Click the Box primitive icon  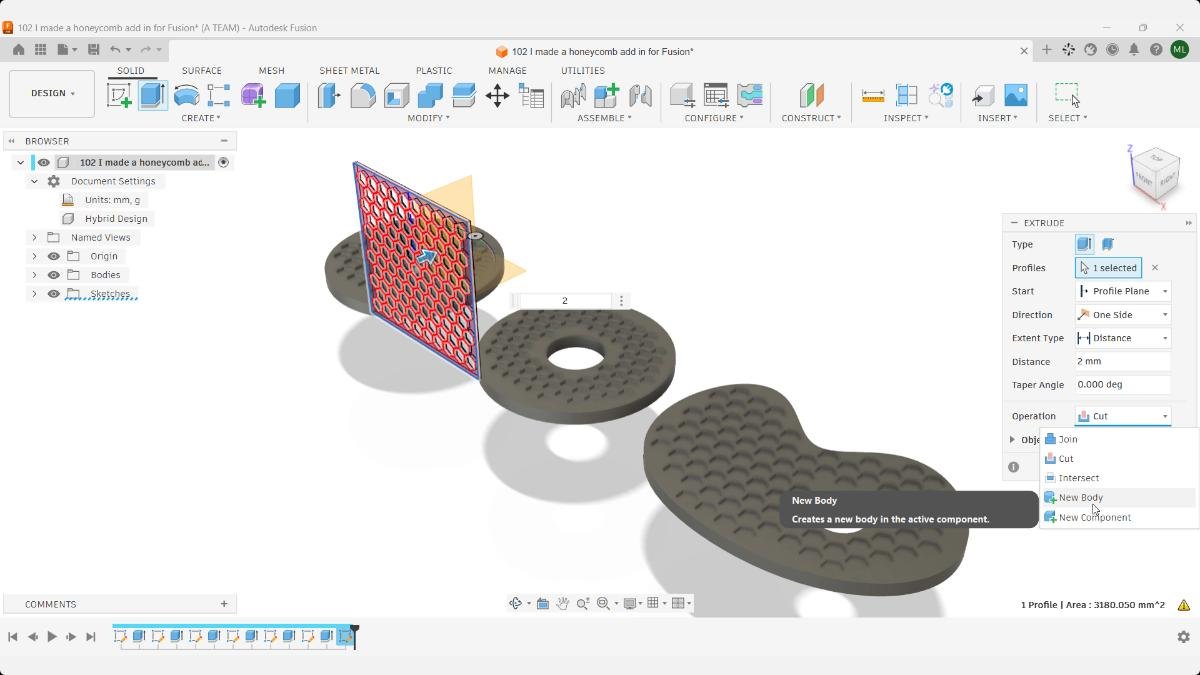coord(287,95)
